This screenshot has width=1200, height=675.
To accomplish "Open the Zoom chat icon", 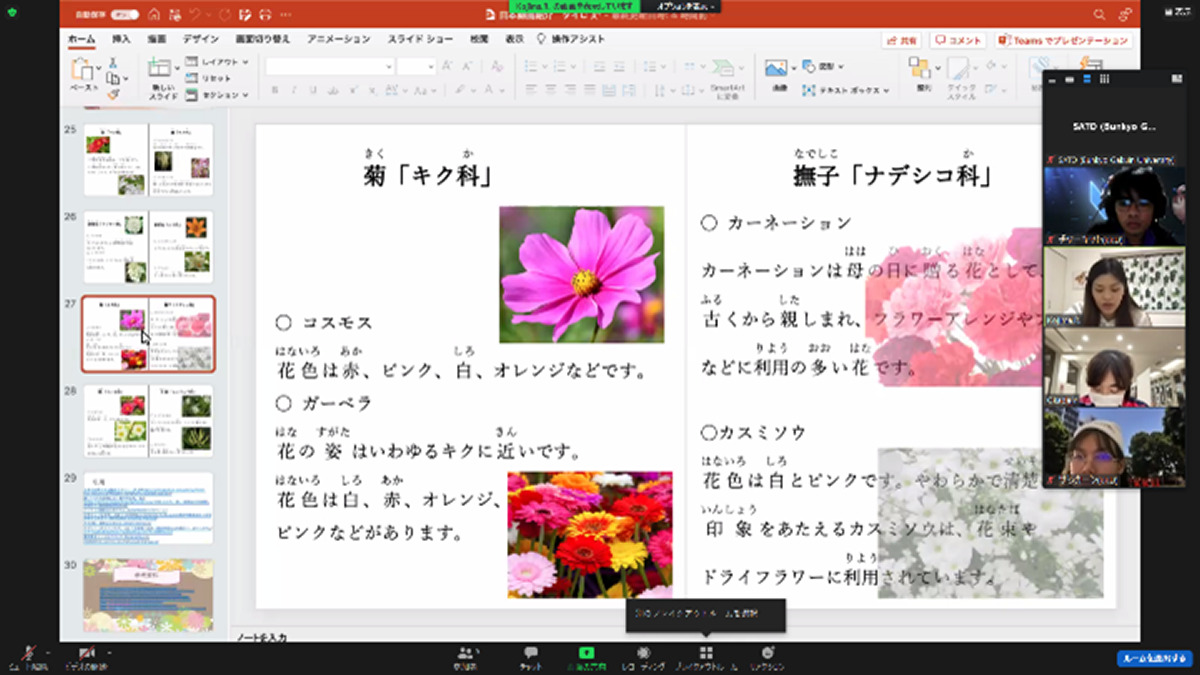I will click(x=531, y=653).
